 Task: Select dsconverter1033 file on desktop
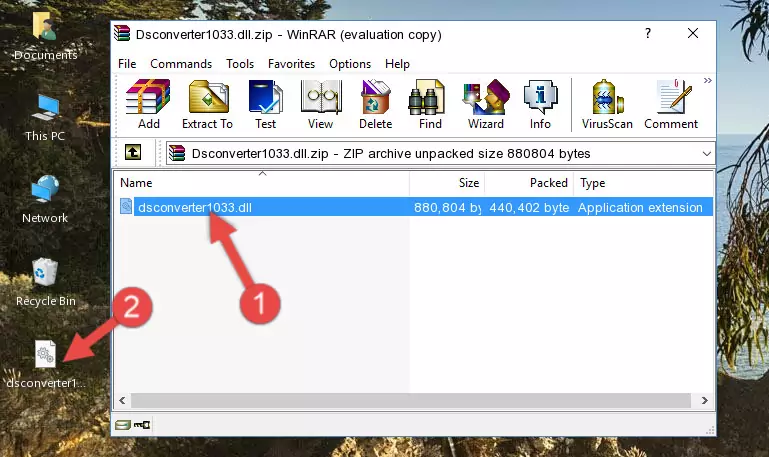coord(46,364)
